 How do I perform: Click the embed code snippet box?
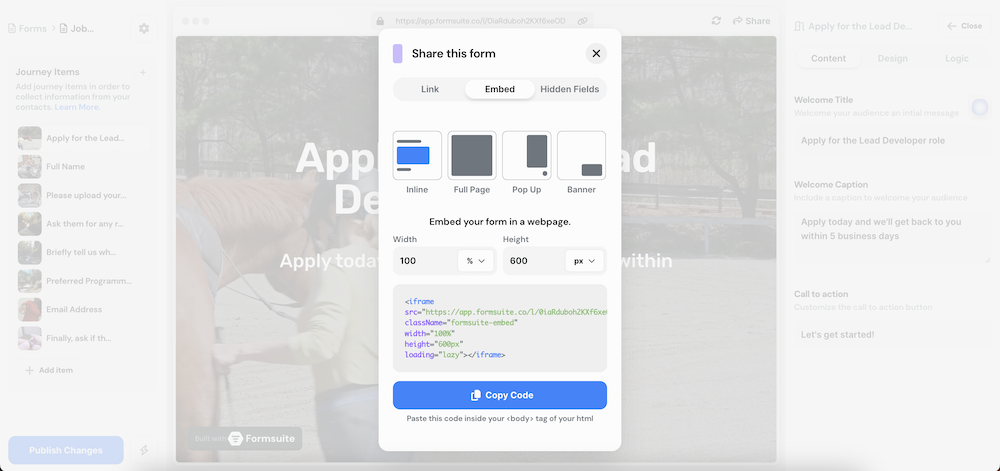tap(500, 328)
